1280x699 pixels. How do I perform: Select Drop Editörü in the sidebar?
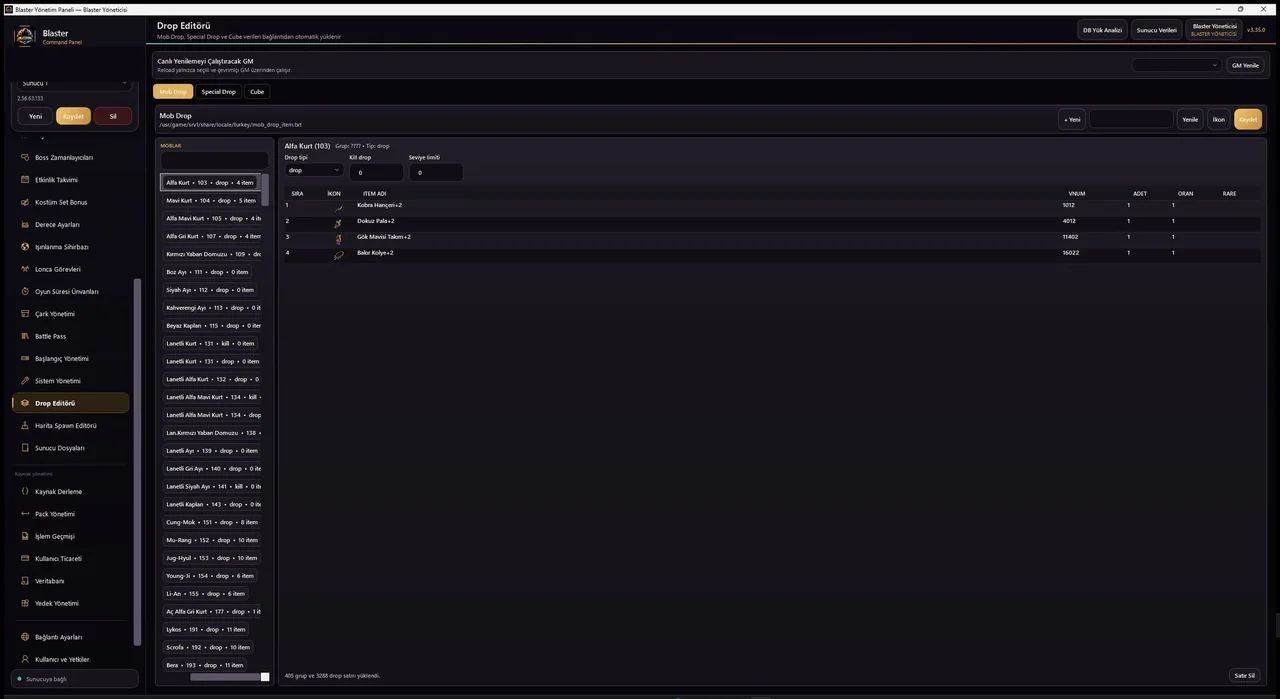71,403
